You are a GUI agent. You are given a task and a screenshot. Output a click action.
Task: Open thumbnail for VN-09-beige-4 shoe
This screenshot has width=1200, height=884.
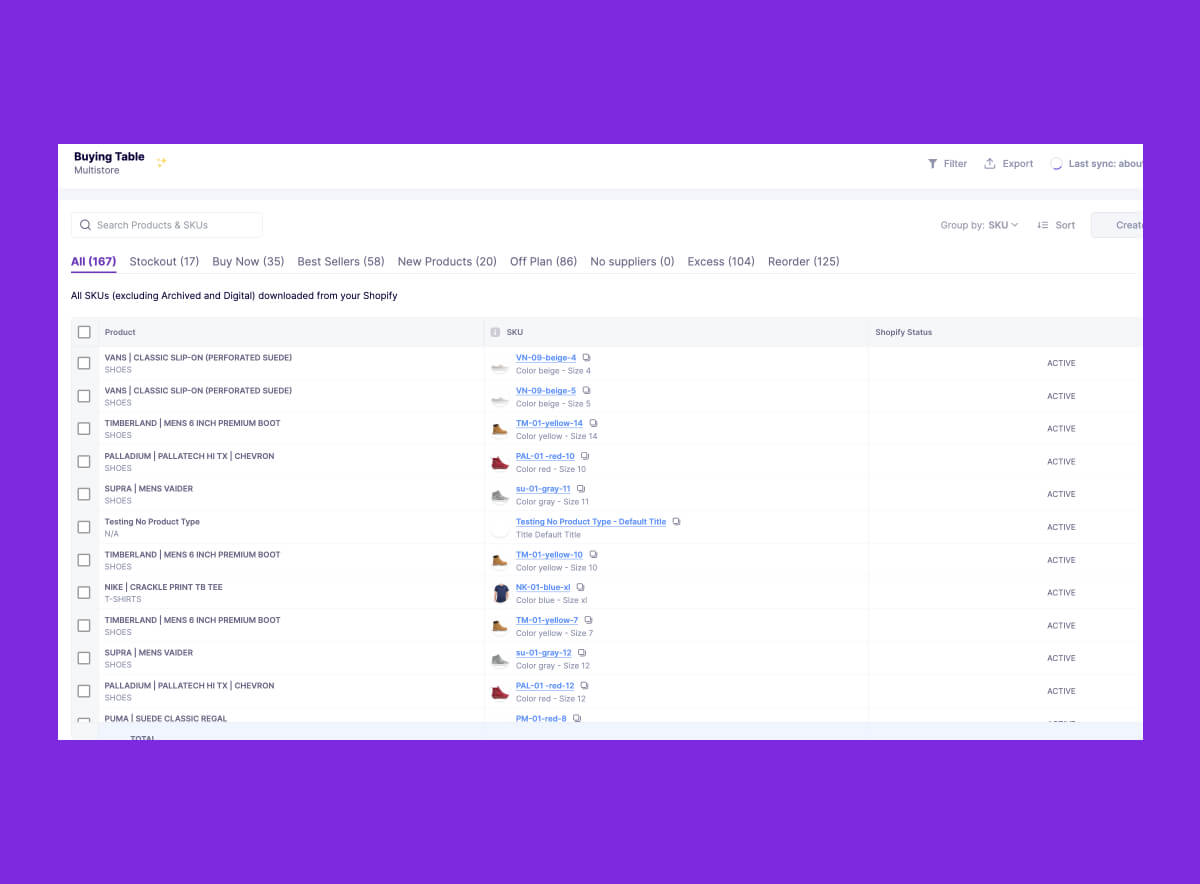point(500,365)
